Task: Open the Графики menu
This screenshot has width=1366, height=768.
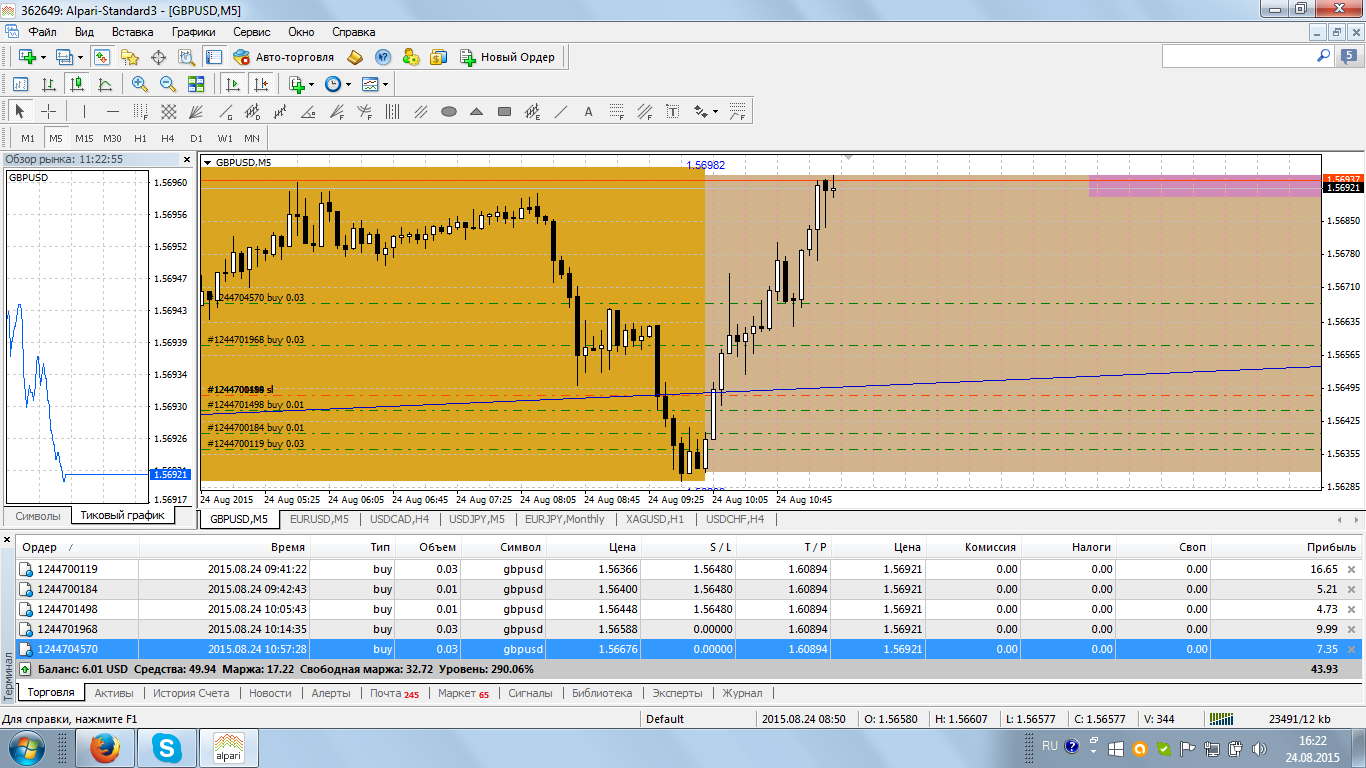Action: (193, 32)
